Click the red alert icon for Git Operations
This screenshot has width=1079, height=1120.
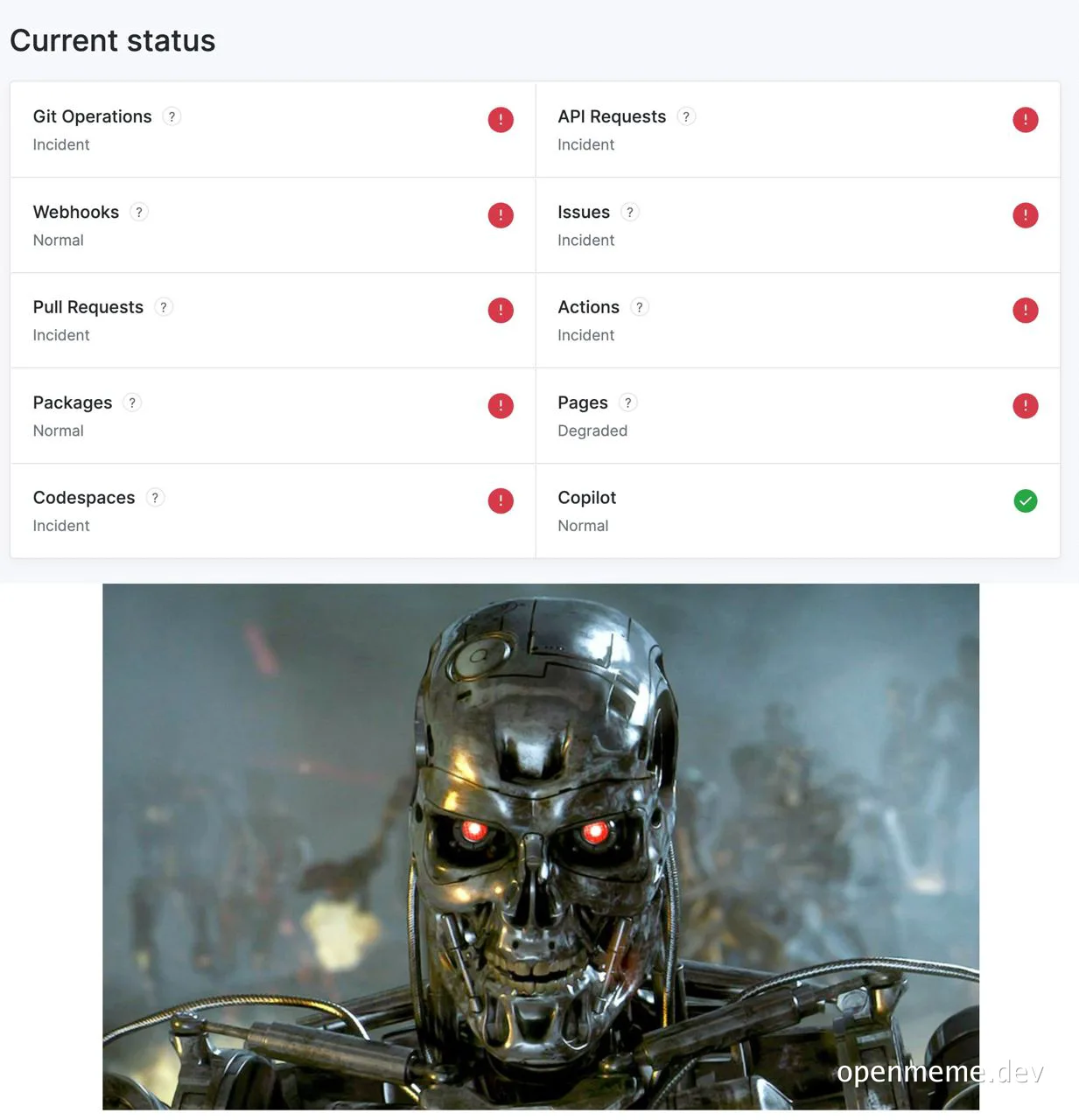tap(501, 120)
